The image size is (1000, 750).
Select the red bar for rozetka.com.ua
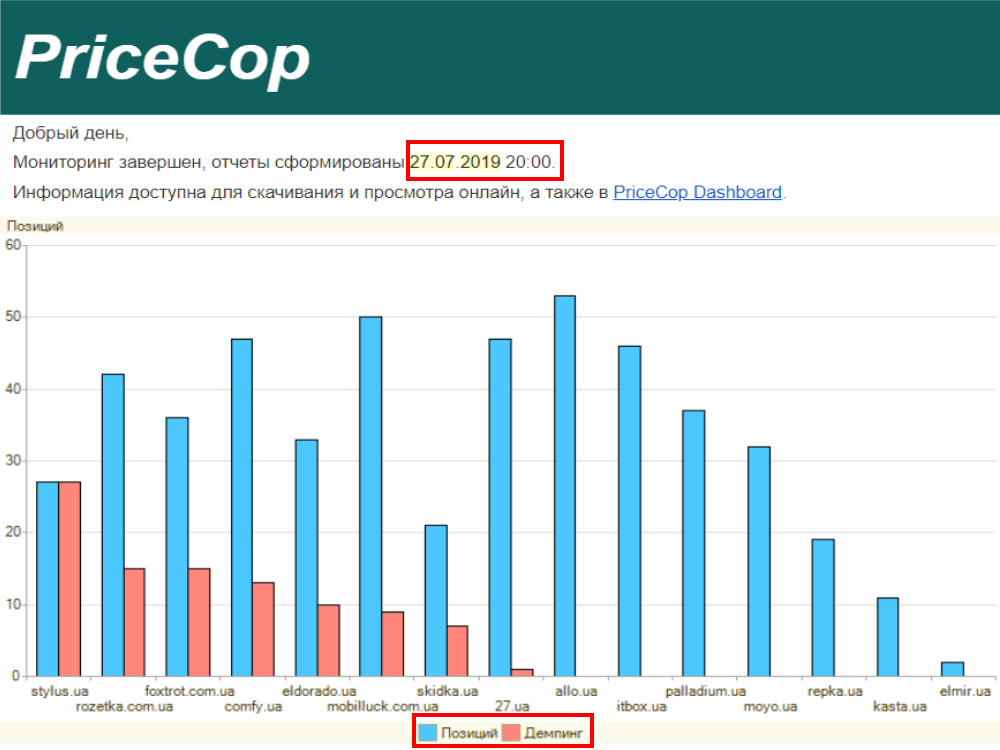[134, 622]
